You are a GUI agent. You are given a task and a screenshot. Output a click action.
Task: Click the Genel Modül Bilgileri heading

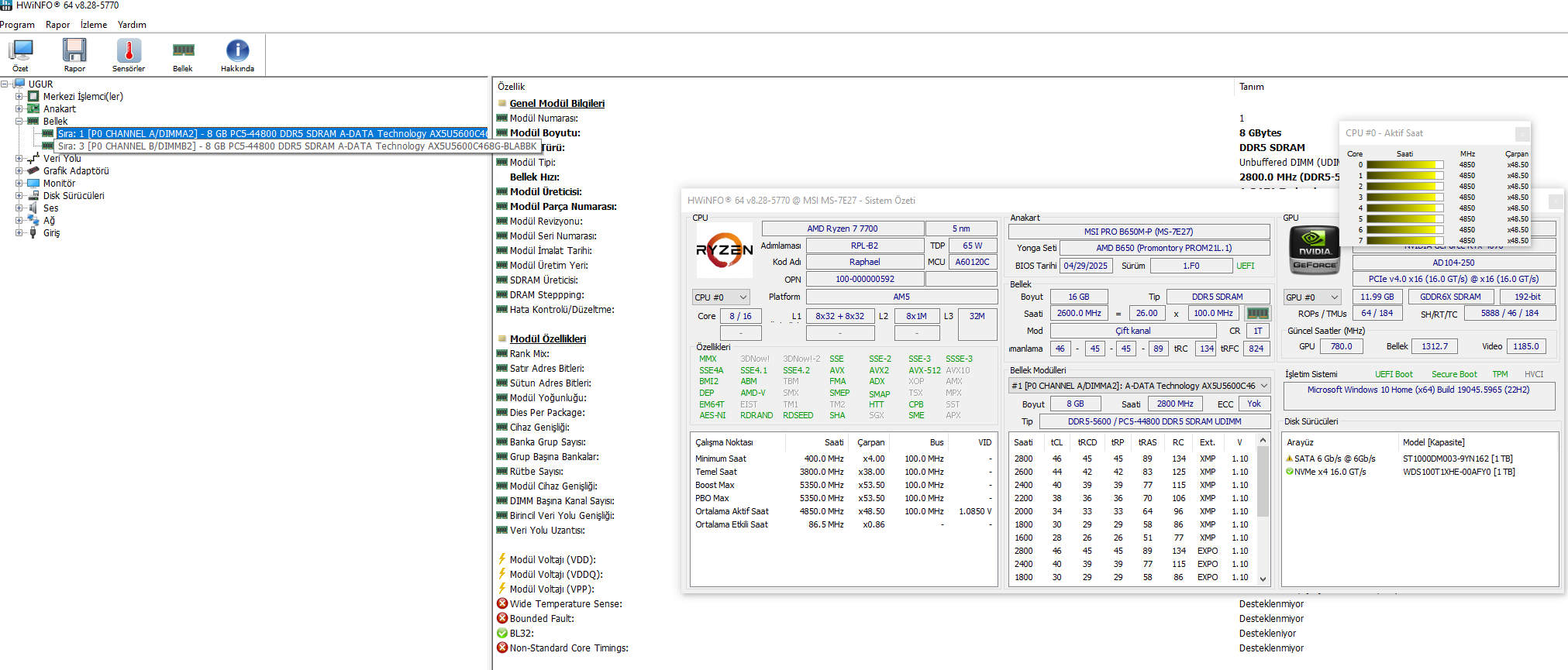click(x=557, y=103)
